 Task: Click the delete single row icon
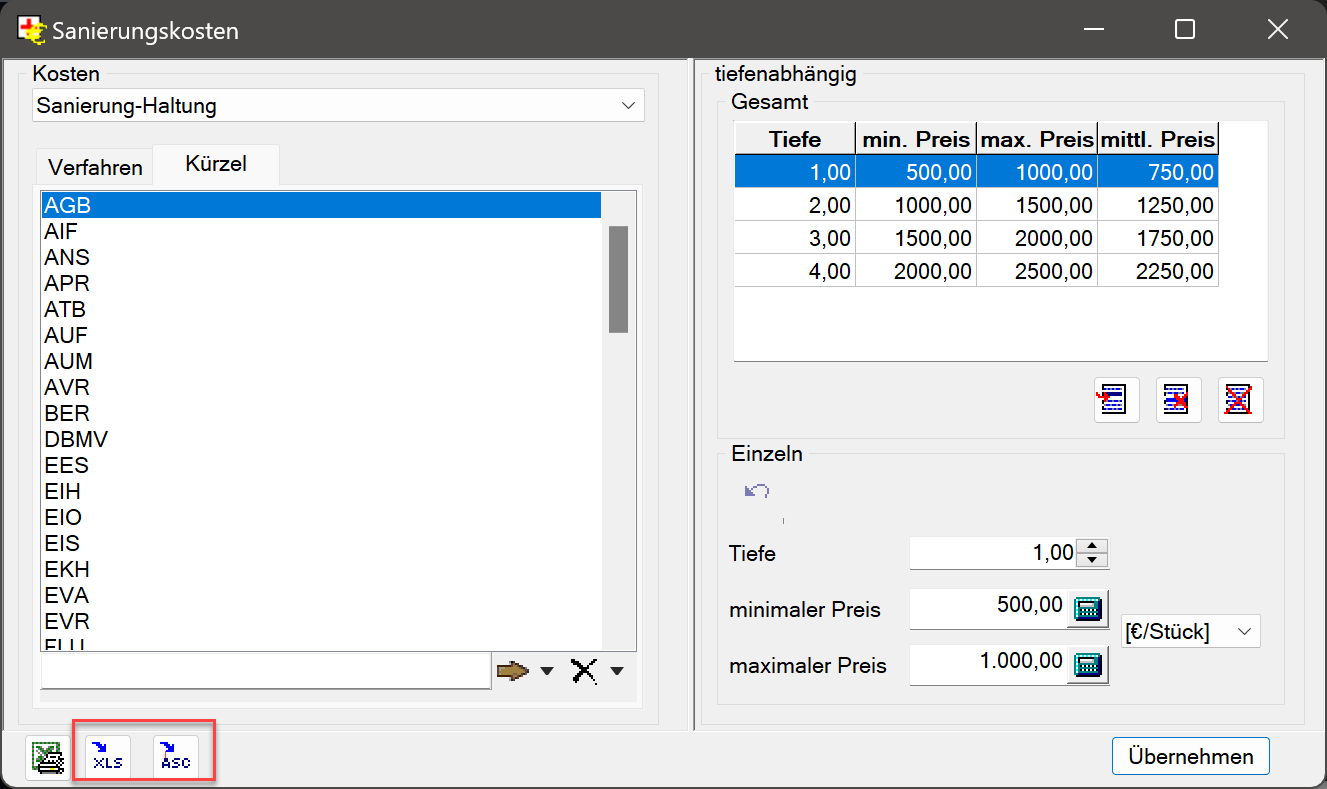coord(1178,401)
